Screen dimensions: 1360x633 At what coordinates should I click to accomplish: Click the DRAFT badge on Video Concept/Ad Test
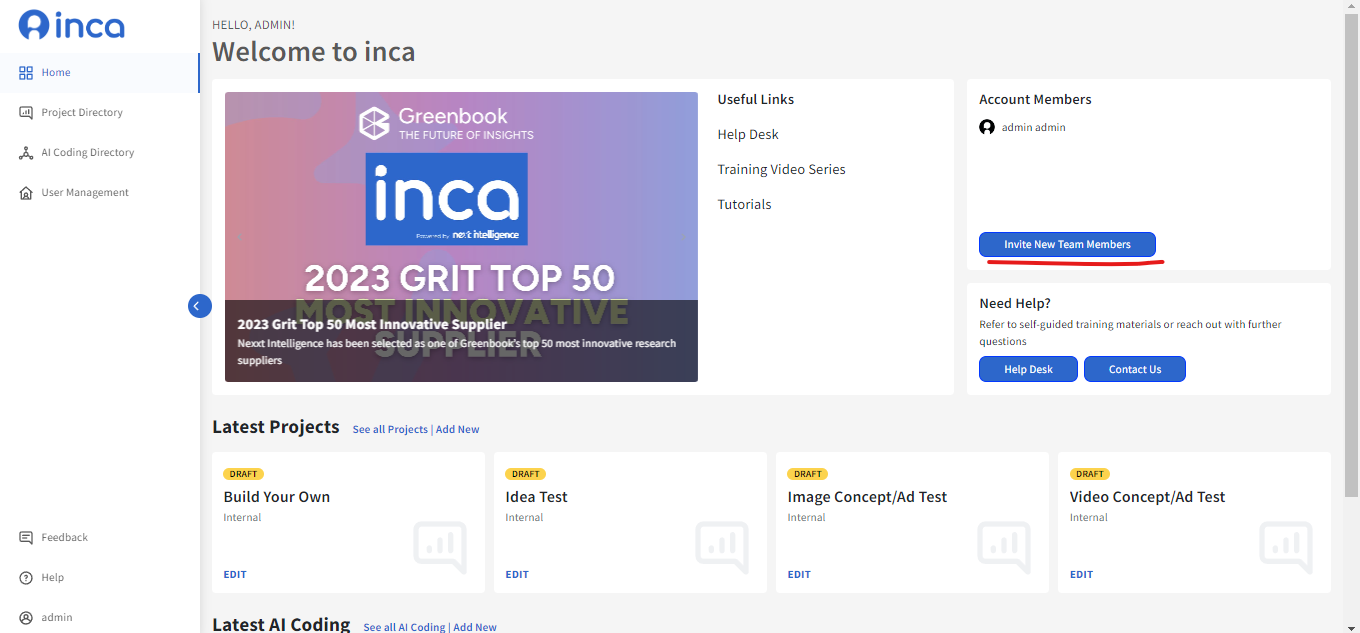[x=1089, y=474]
